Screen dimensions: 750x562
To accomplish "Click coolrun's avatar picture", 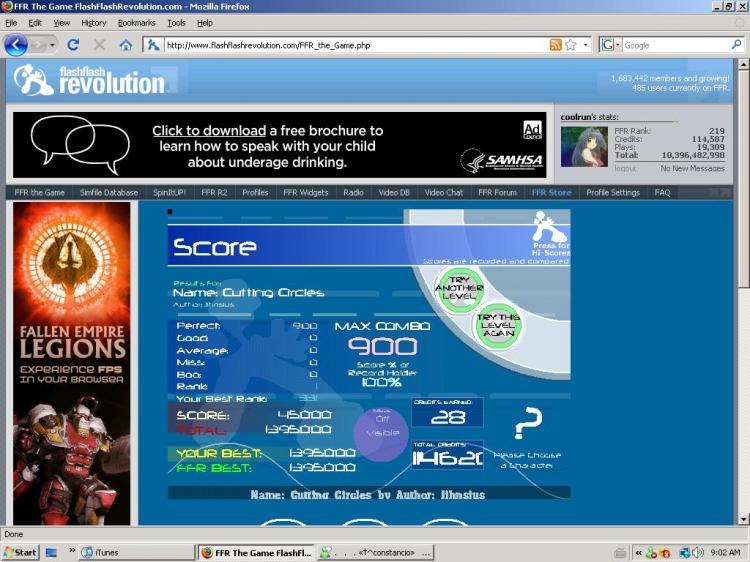I will point(584,147).
